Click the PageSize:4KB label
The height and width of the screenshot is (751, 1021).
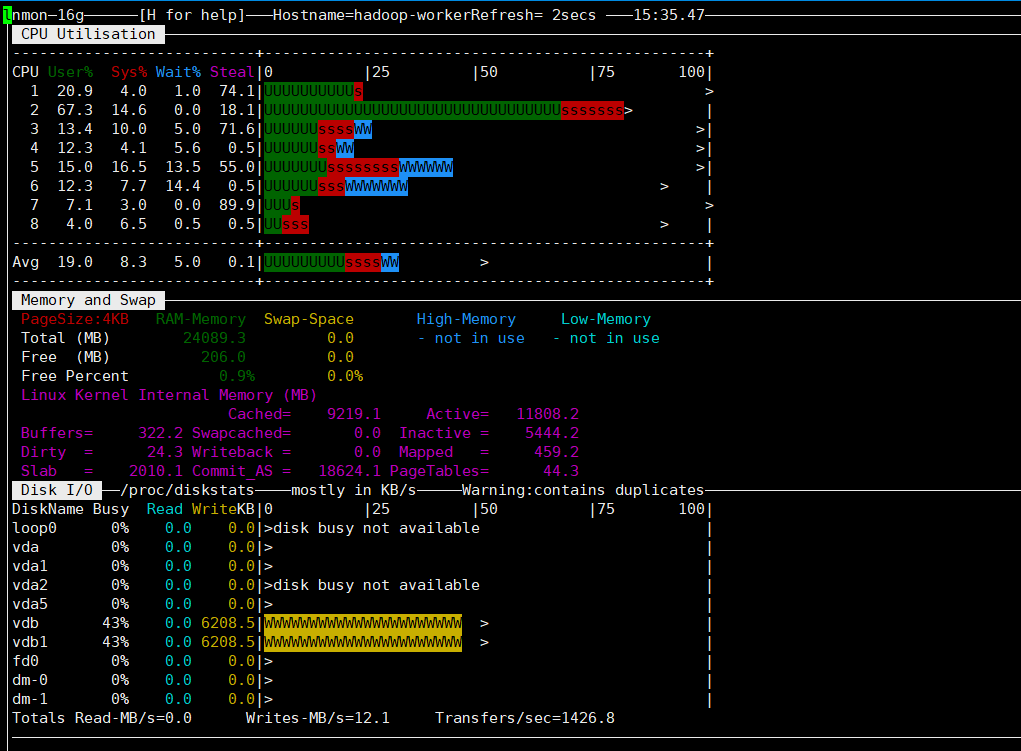pos(74,319)
